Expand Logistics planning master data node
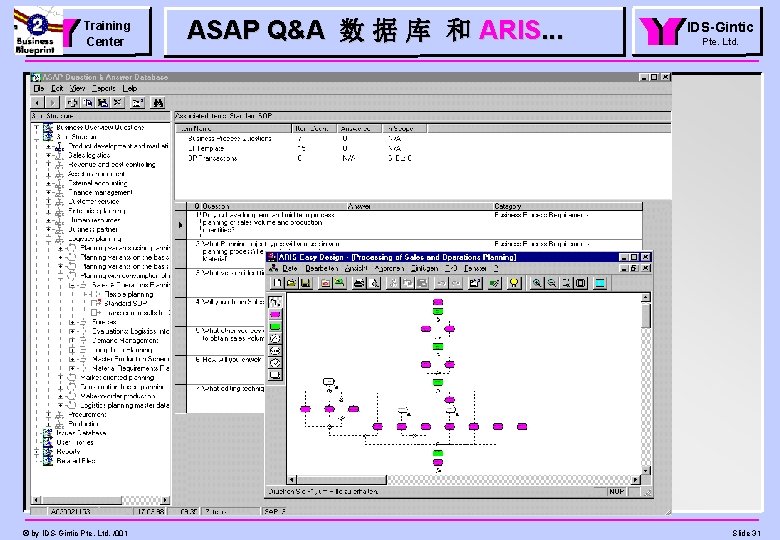Screen dimensions: 780x540 (60, 405)
